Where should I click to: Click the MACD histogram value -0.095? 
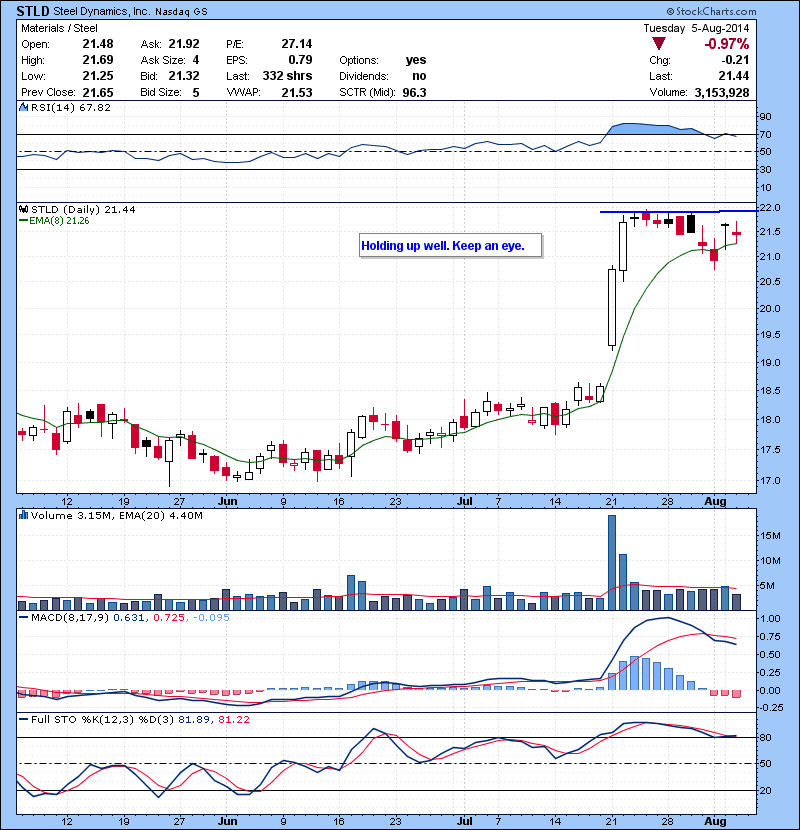point(211,617)
